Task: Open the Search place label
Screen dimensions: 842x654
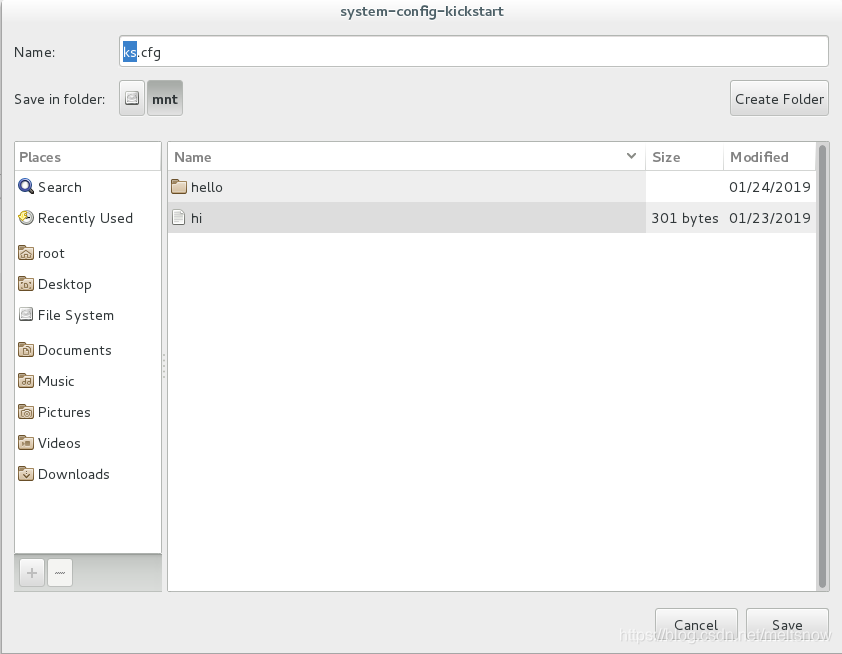Action: tap(60, 187)
